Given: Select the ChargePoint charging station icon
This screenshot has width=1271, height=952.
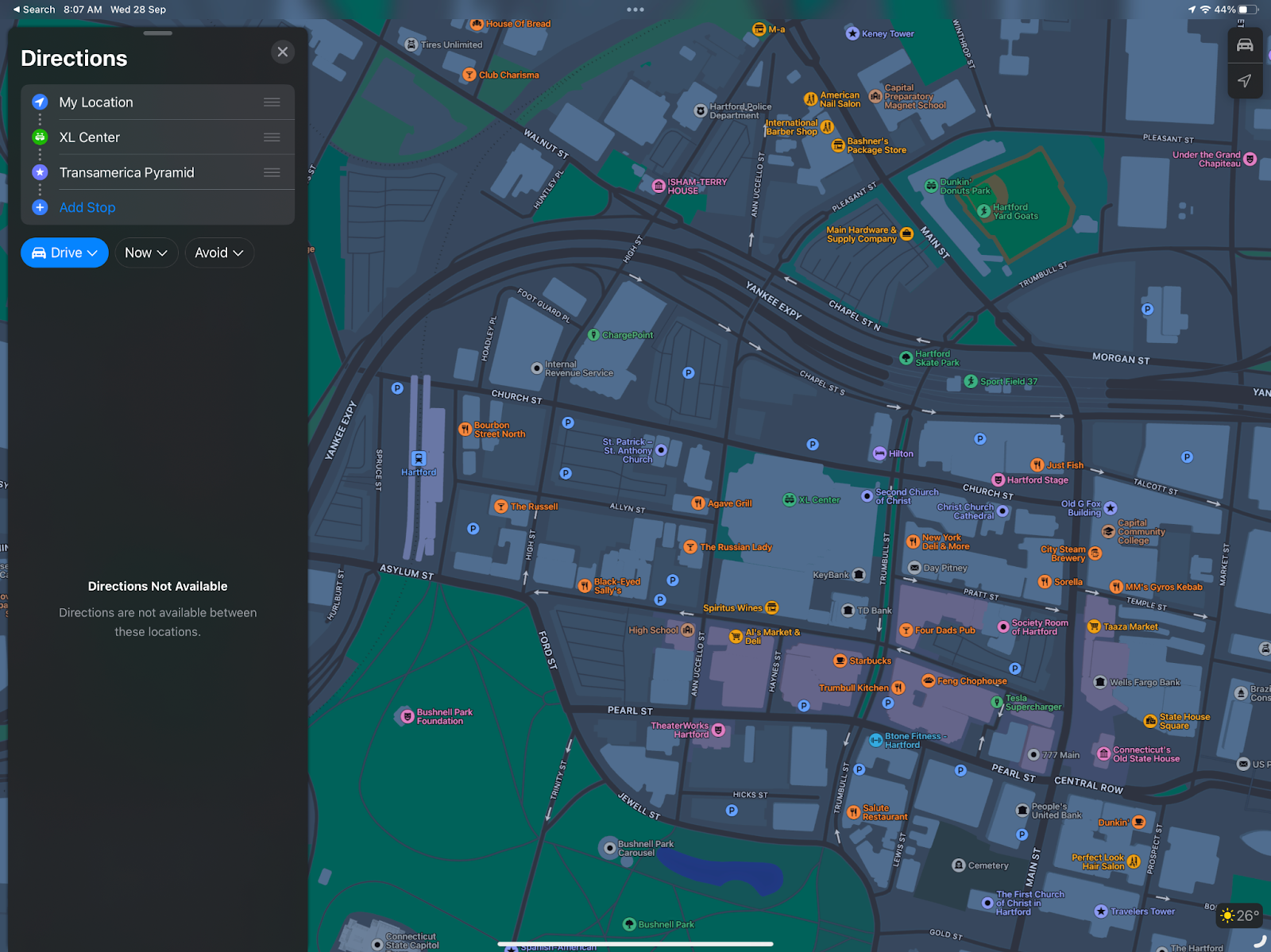Looking at the screenshot, I should pyautogui.click(x=593, y=335).
